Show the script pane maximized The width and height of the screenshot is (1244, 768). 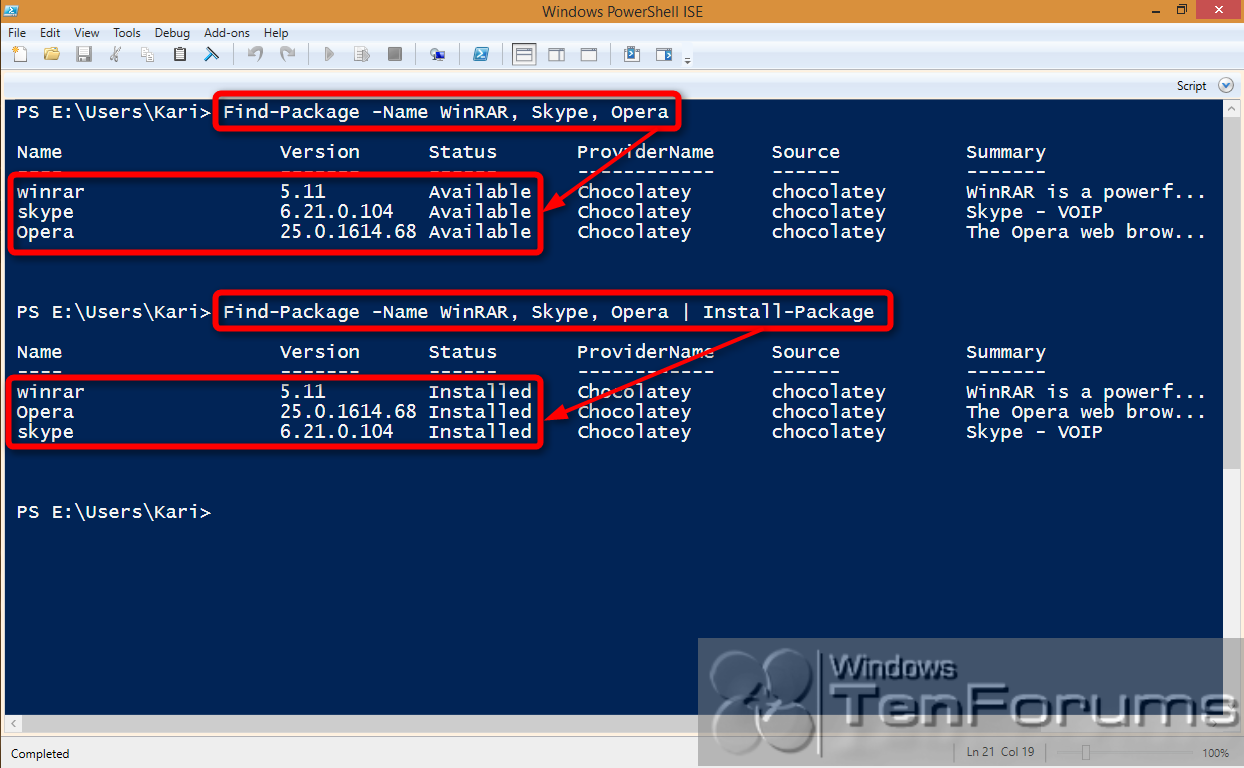click(x=589, y=54)
